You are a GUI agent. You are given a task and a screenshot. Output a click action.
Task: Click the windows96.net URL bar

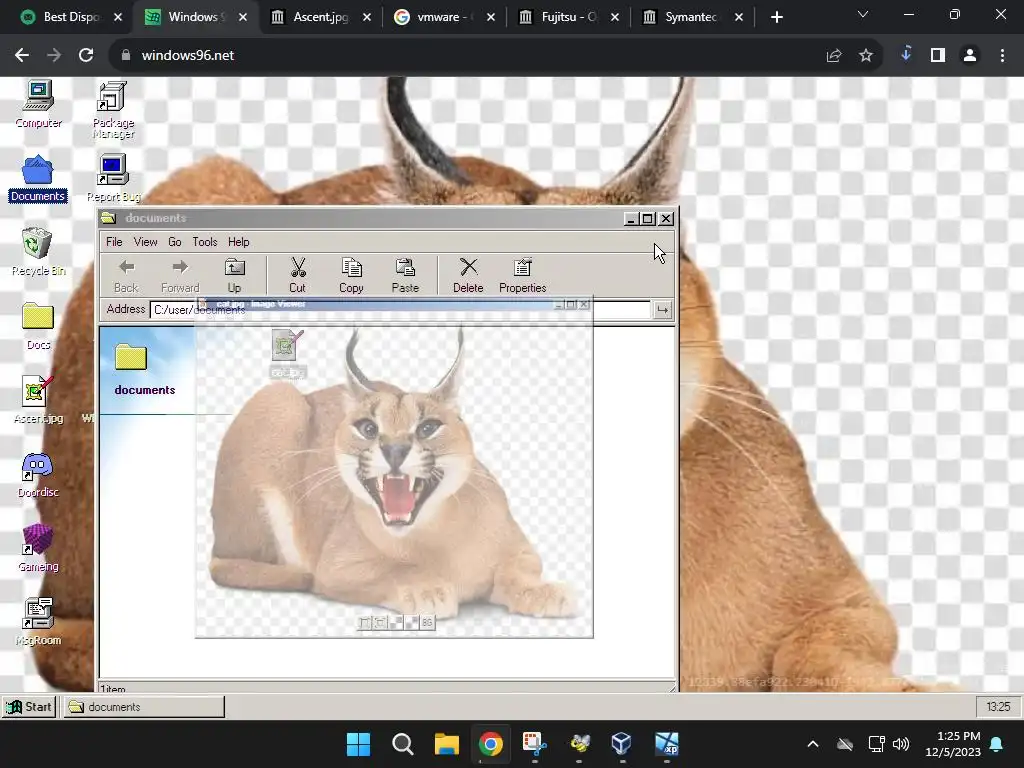470,56
